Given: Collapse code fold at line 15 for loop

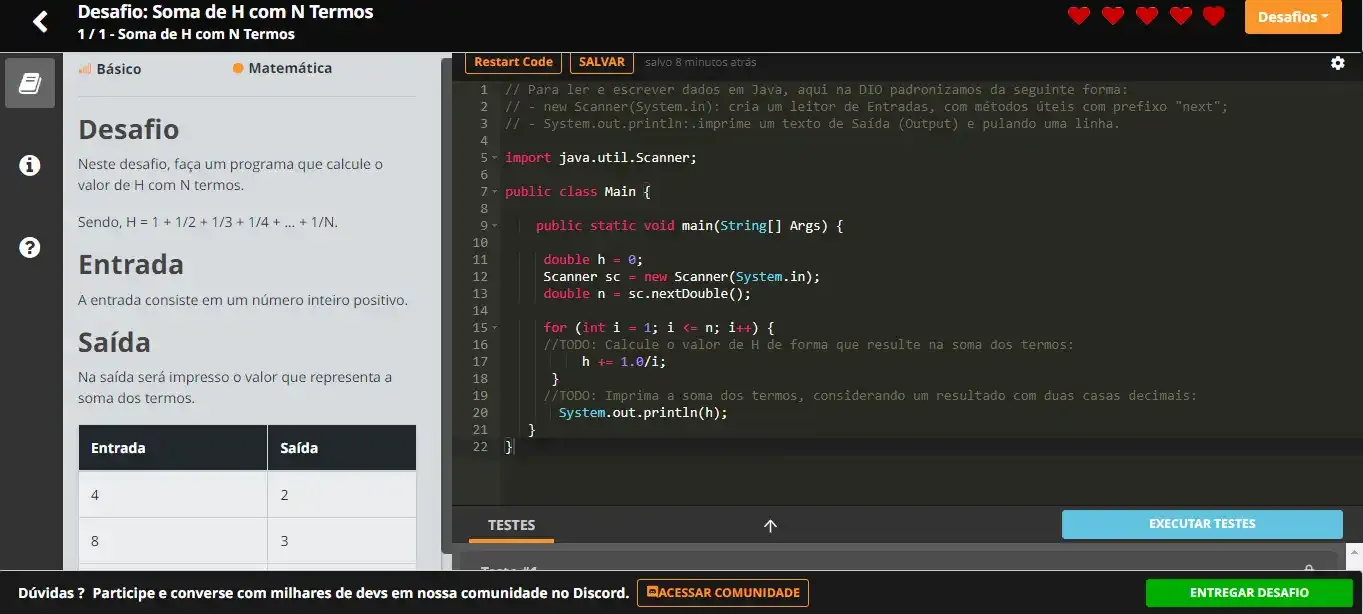Looking at the screenshot, I should pos(494,328).
